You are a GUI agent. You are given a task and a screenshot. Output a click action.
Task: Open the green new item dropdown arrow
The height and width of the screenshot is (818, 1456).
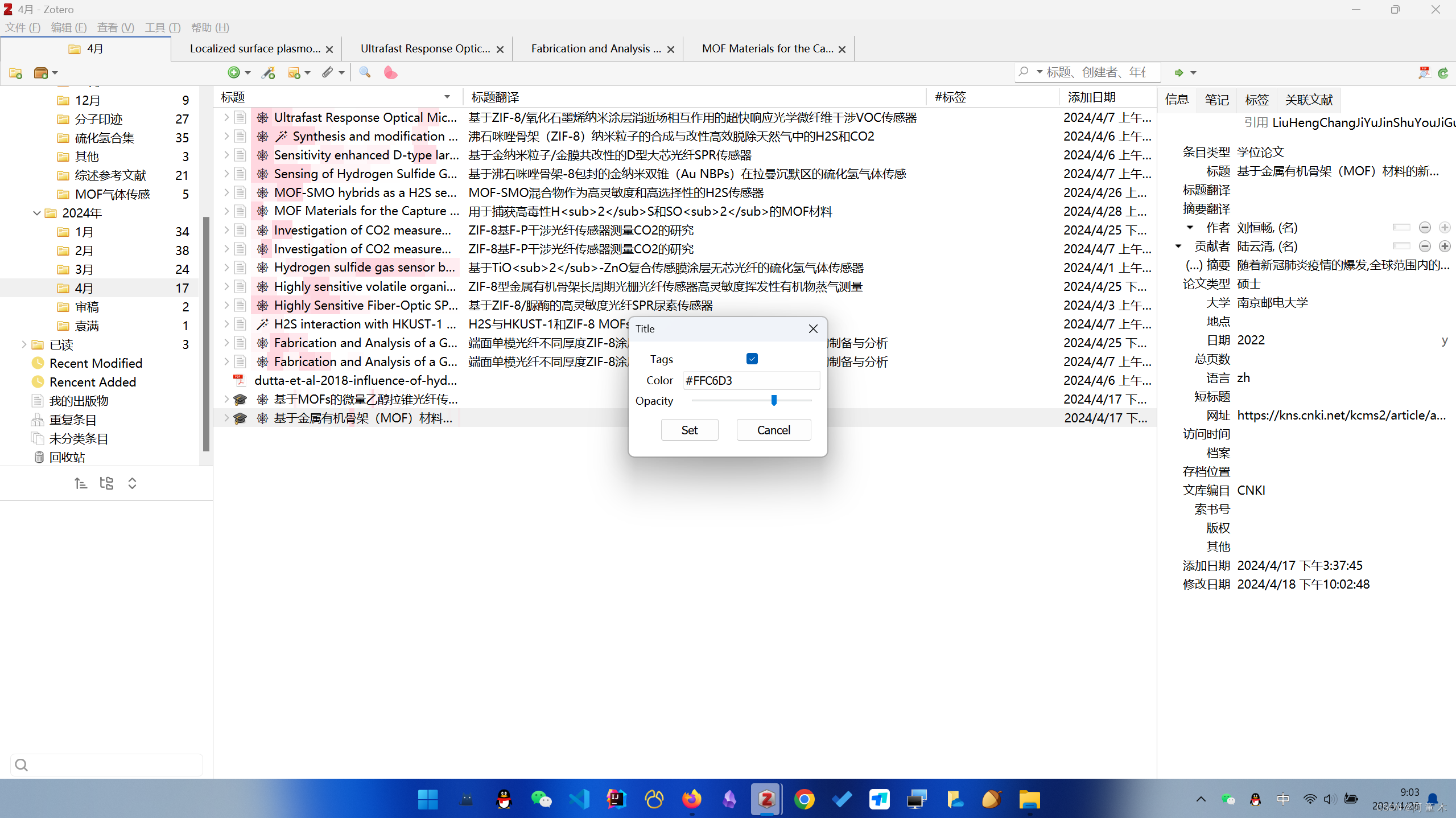[x=248, y=73]
